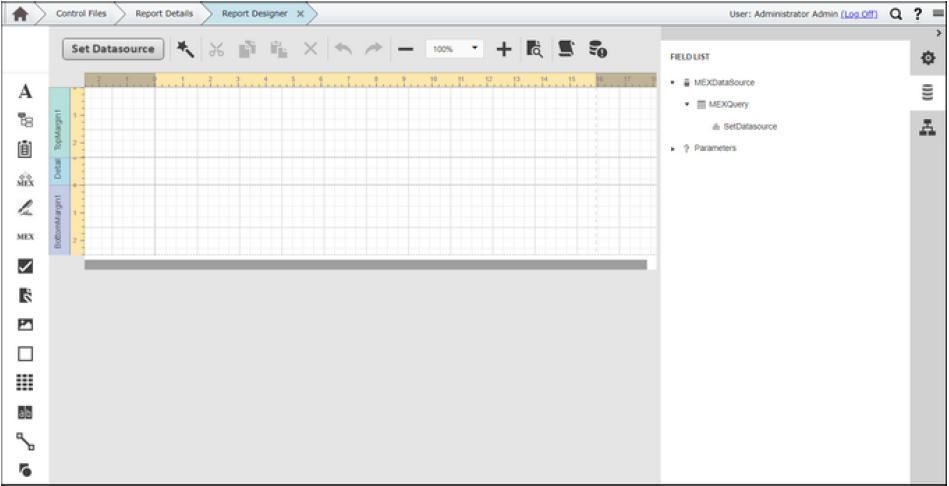
Task: Click the database validation warning icon
Action: [598, 50]
